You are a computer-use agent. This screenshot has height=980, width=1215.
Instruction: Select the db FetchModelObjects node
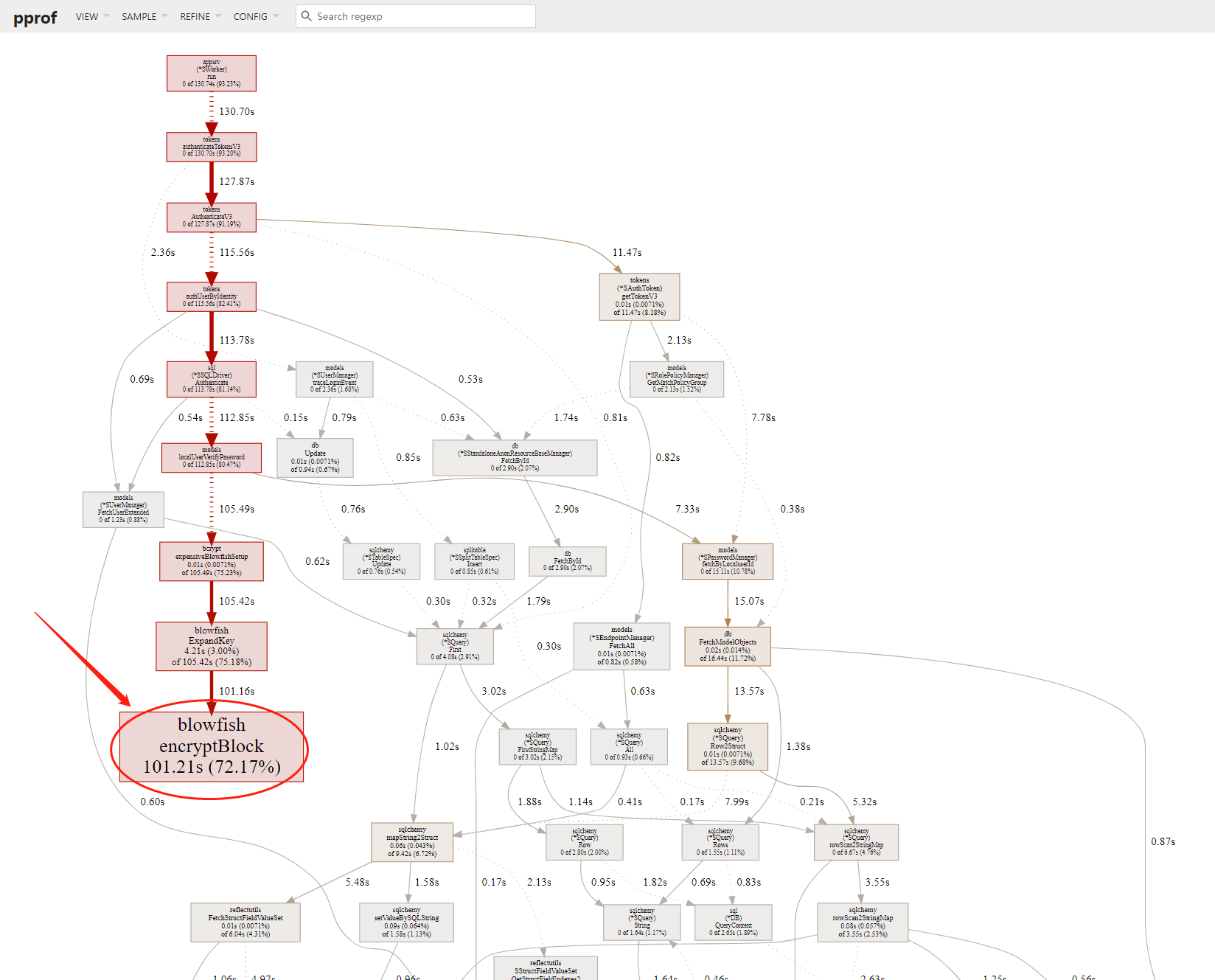coord(728,646)
